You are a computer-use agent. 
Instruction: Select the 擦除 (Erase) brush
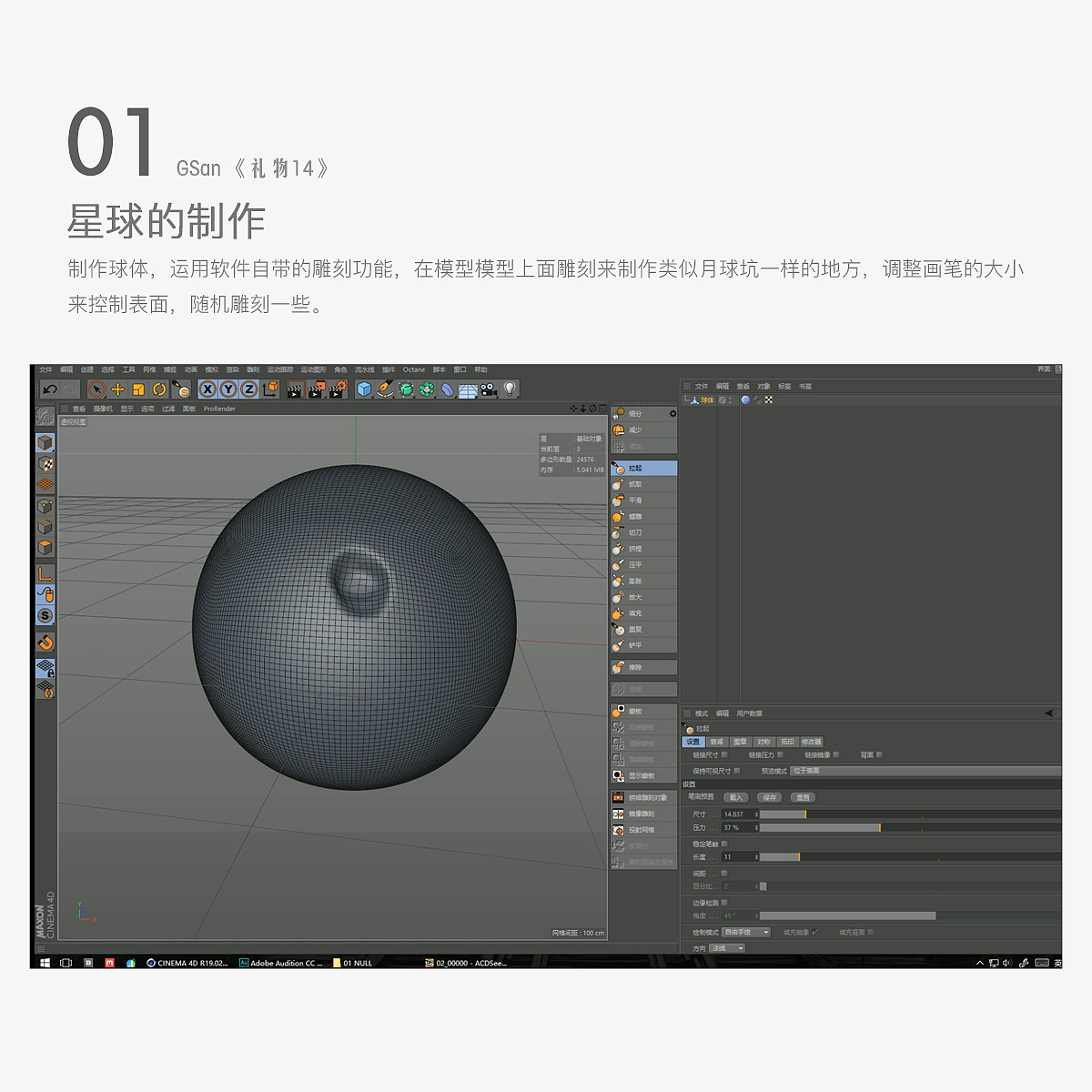644,667
